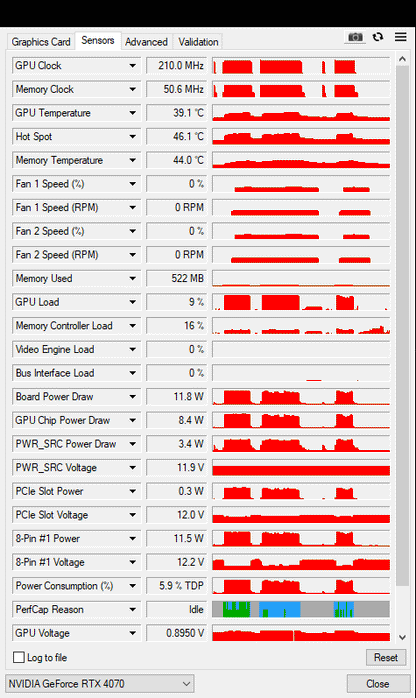Open the Board Power Draw dropdown

(133, 396)
